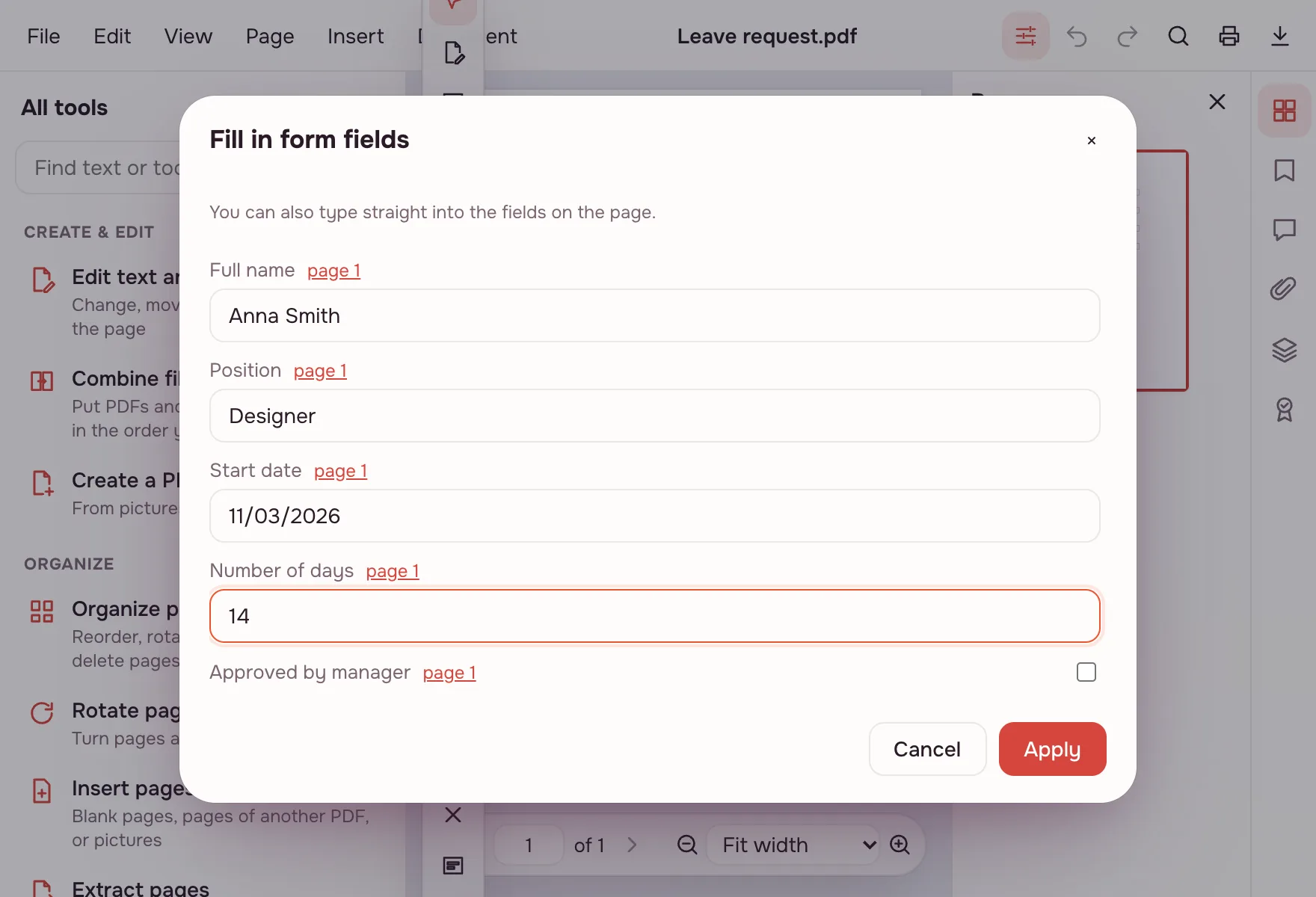This screenshot has width=1316, height=897.
Task: Follow page 1 link beside Full name
Action: [x=333, y=271]
